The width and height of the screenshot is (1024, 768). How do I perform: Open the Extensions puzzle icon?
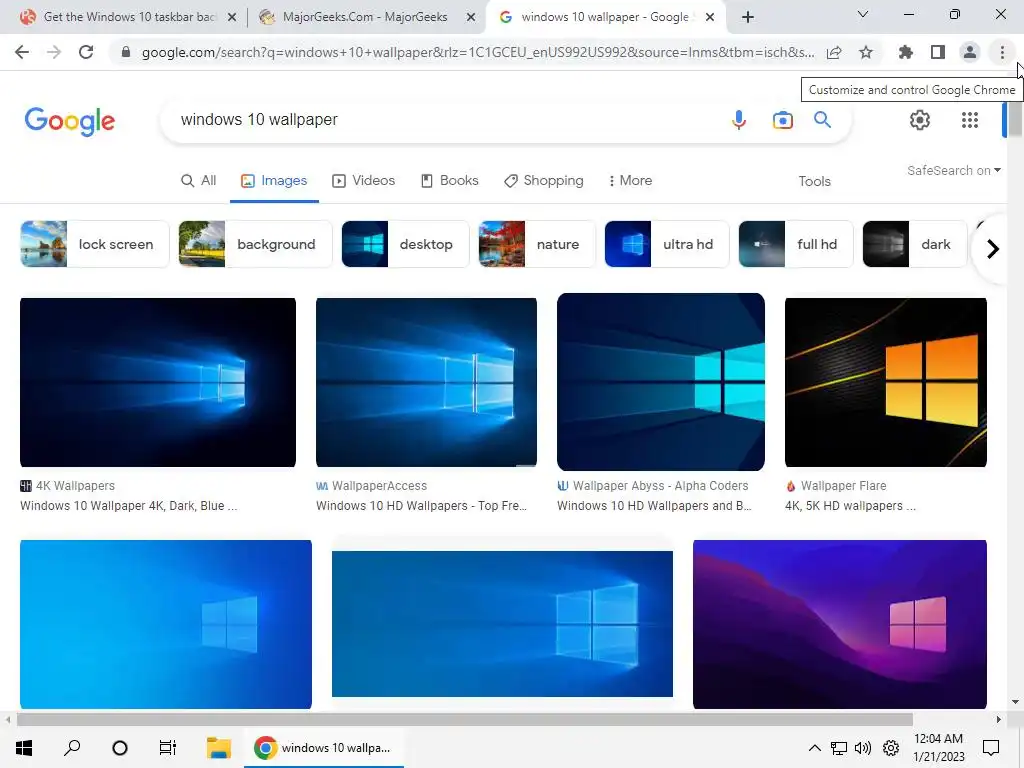[906, 52]
